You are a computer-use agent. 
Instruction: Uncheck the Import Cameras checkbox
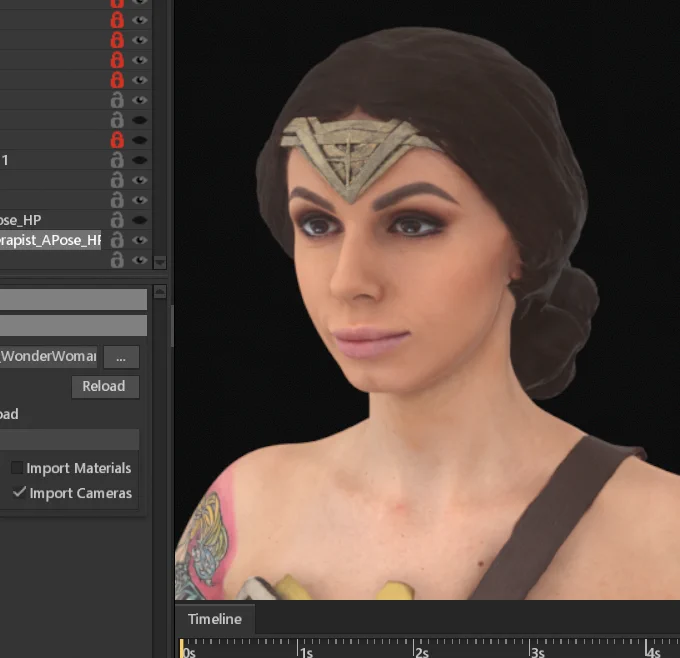(19, 492)
